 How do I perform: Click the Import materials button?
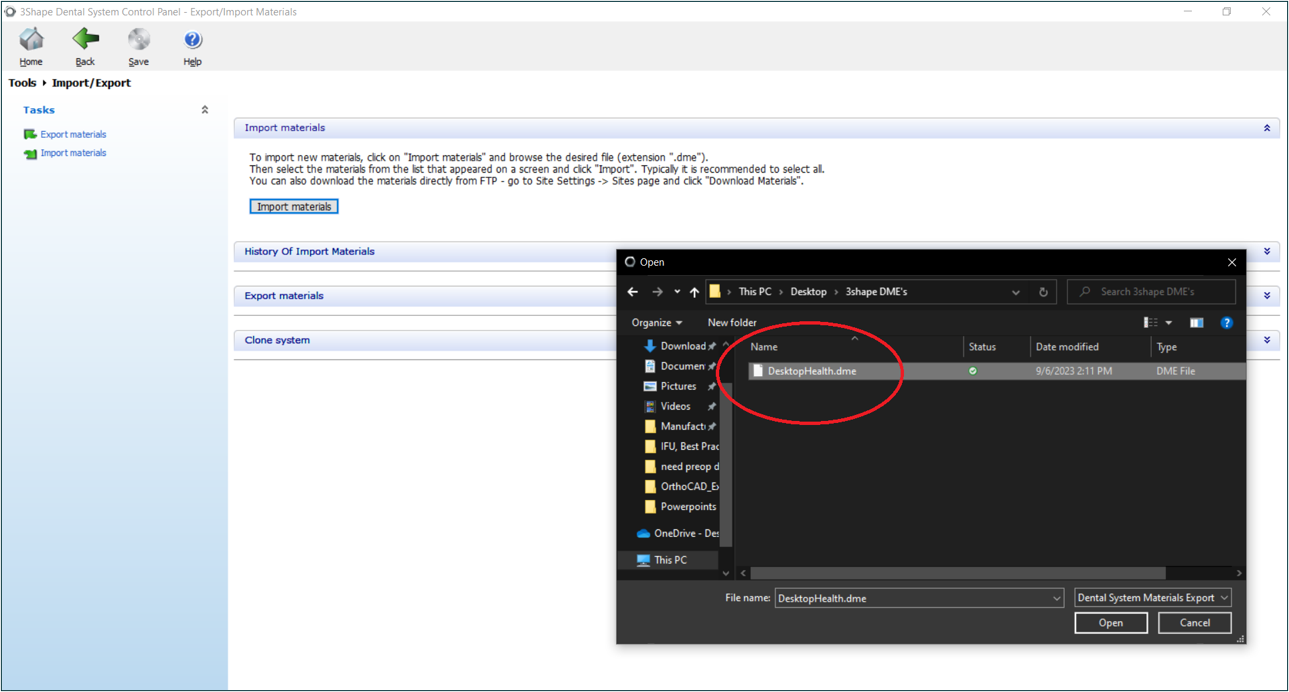(x=294, y=206)
